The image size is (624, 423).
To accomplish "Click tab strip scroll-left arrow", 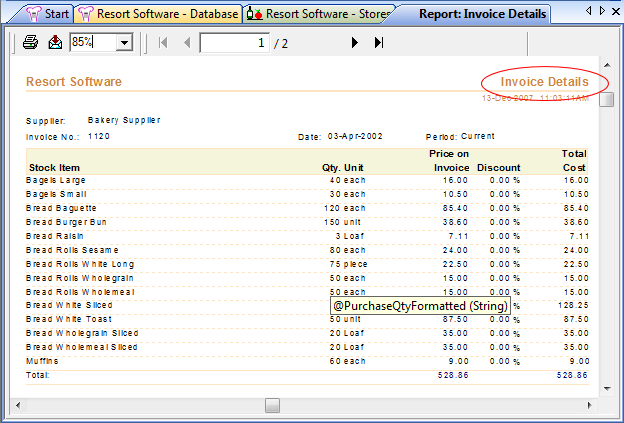I will [589, 11].
